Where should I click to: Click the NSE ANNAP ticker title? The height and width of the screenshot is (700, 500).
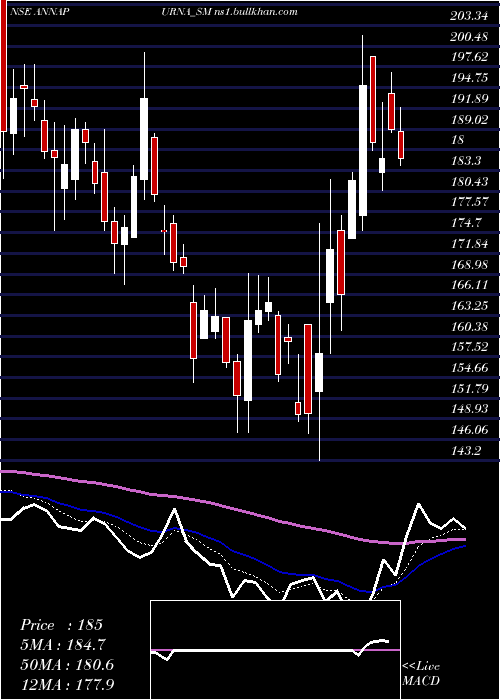click(x=38, y=12)
